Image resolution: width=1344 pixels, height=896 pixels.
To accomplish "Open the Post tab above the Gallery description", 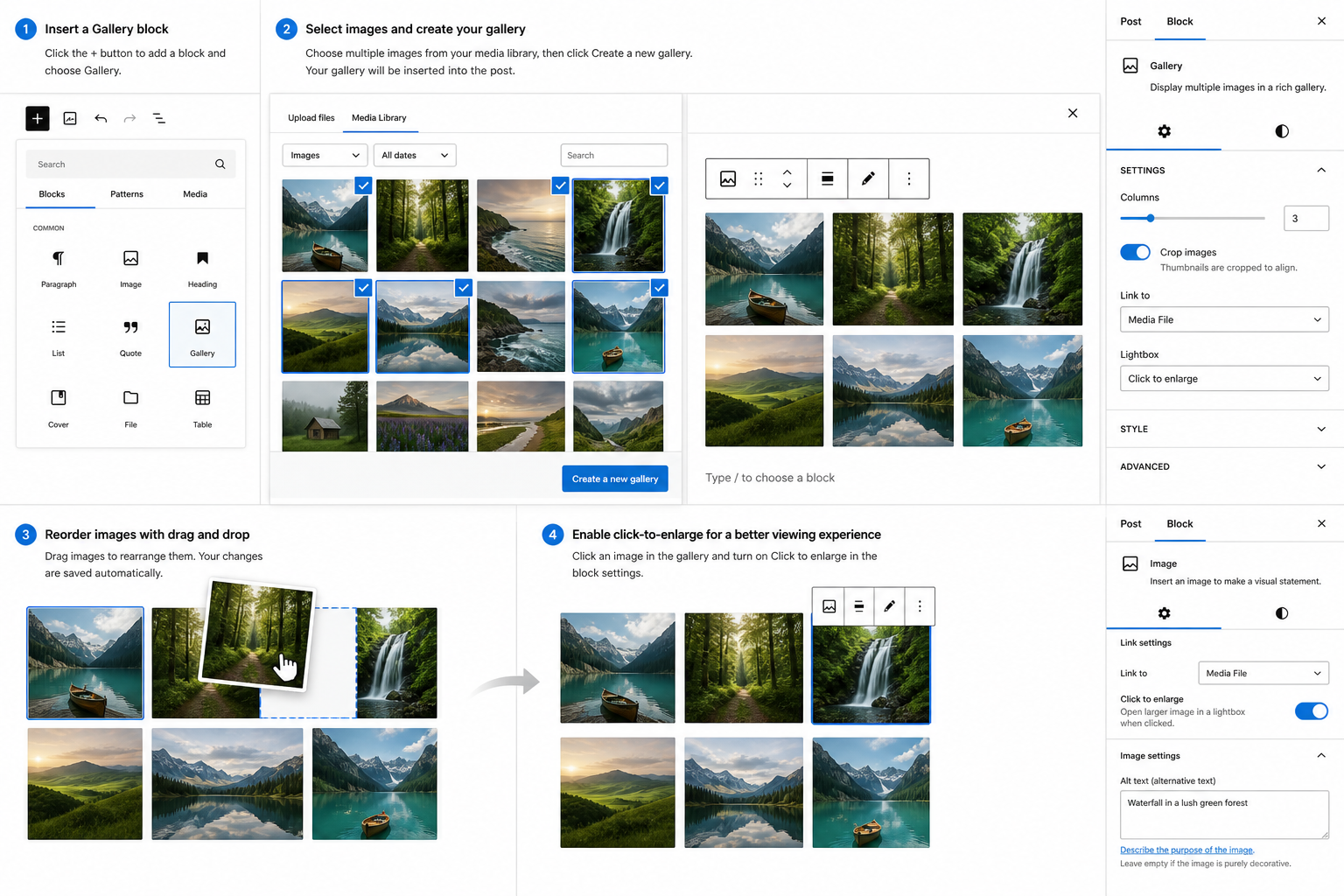I will [1130, 22].
